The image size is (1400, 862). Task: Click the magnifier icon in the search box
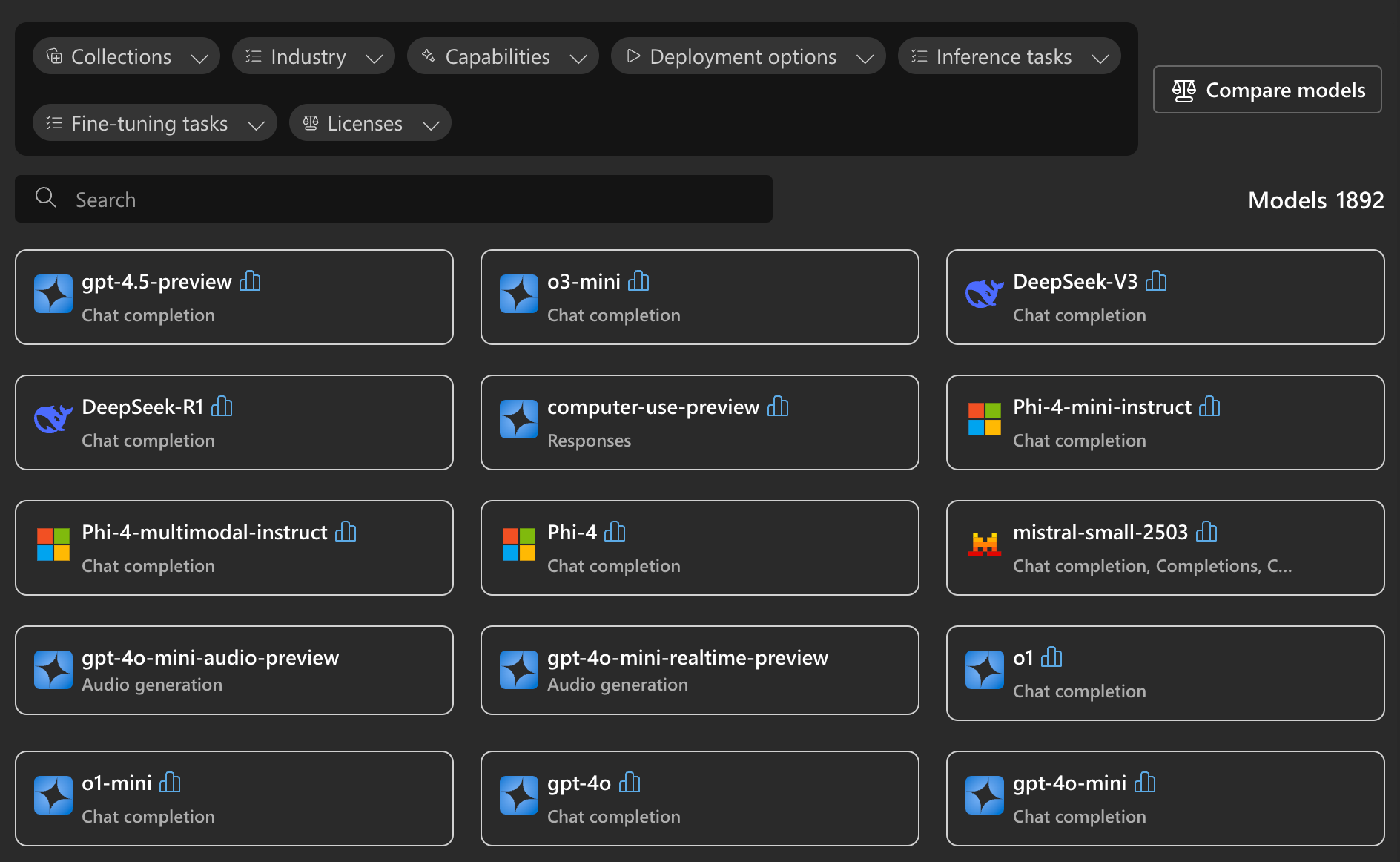click(x=46, y=197)
